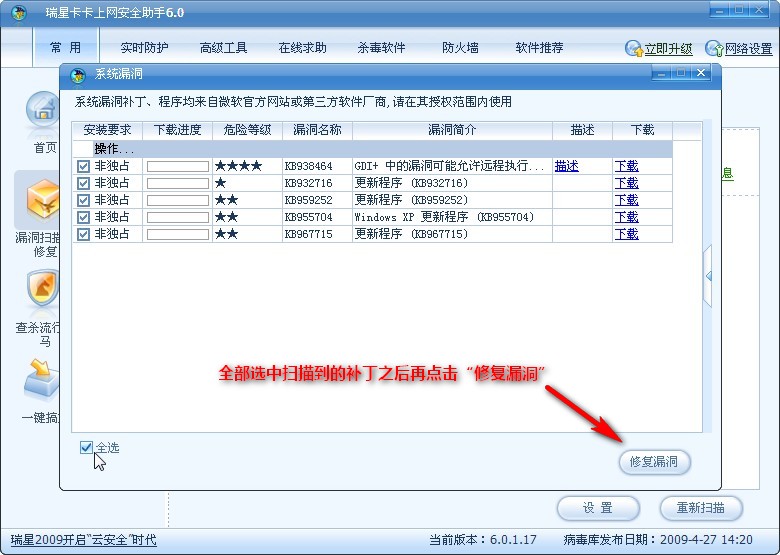Click the 设置 button in main window

[x=597, y=508]
